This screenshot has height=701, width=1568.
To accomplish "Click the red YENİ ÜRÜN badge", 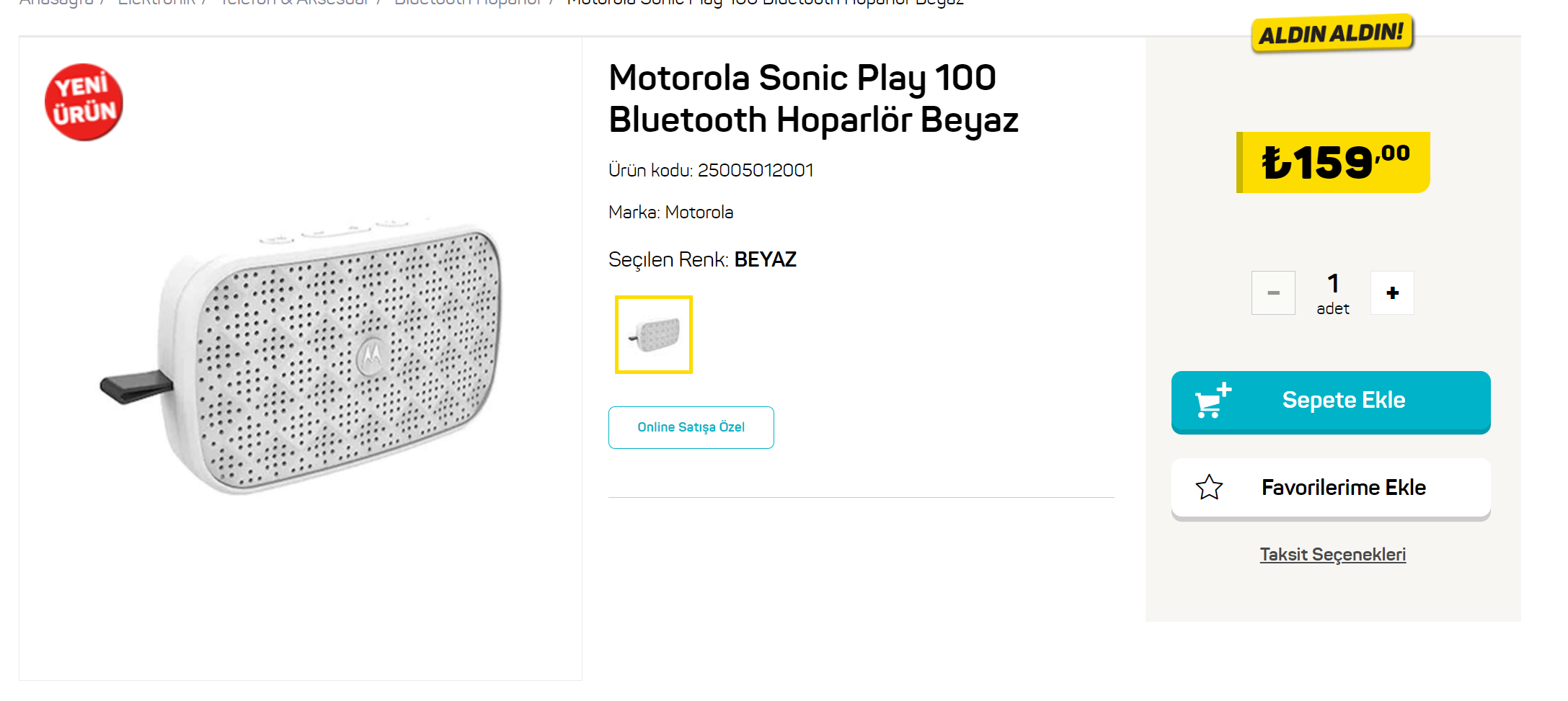I will 84,102.
